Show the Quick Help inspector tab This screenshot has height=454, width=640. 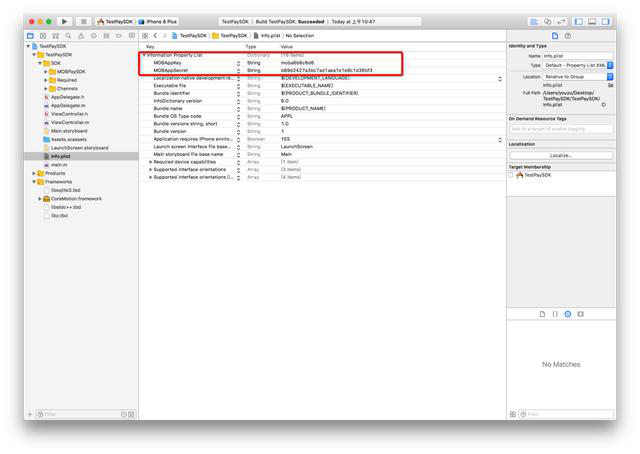click(568, 36)
